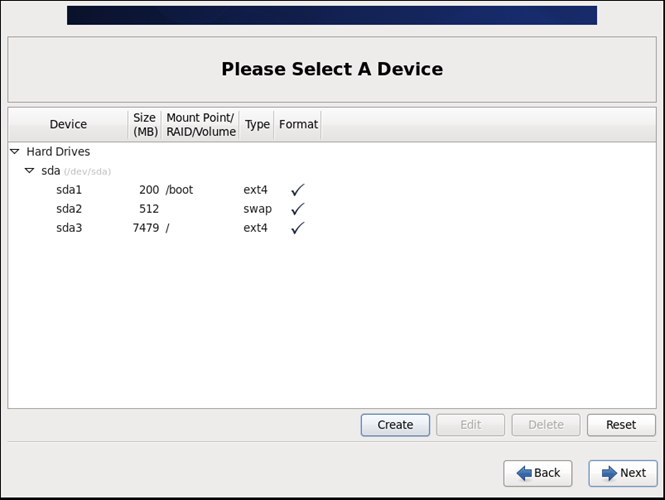Click the /boot mount point cell
This screenshot has width=665, height=500.
pyautogui.click(x=179, y=190)
